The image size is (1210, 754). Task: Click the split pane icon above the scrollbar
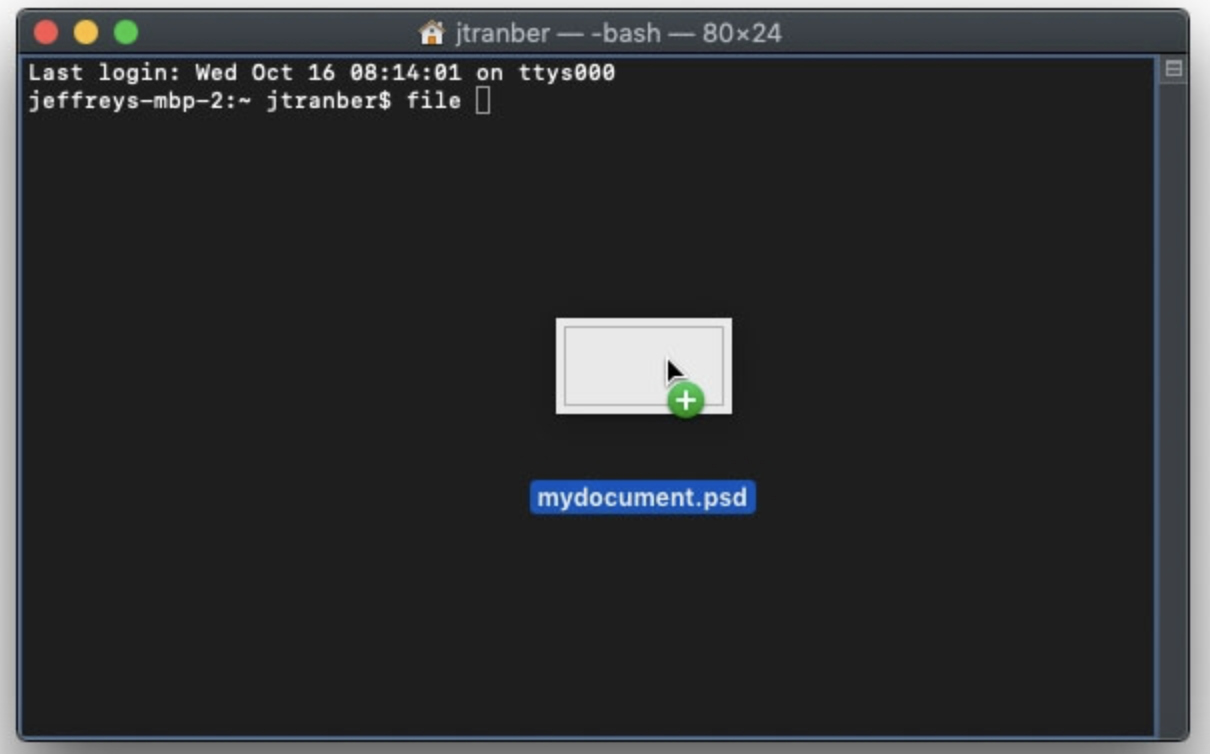coord(1174,70)
